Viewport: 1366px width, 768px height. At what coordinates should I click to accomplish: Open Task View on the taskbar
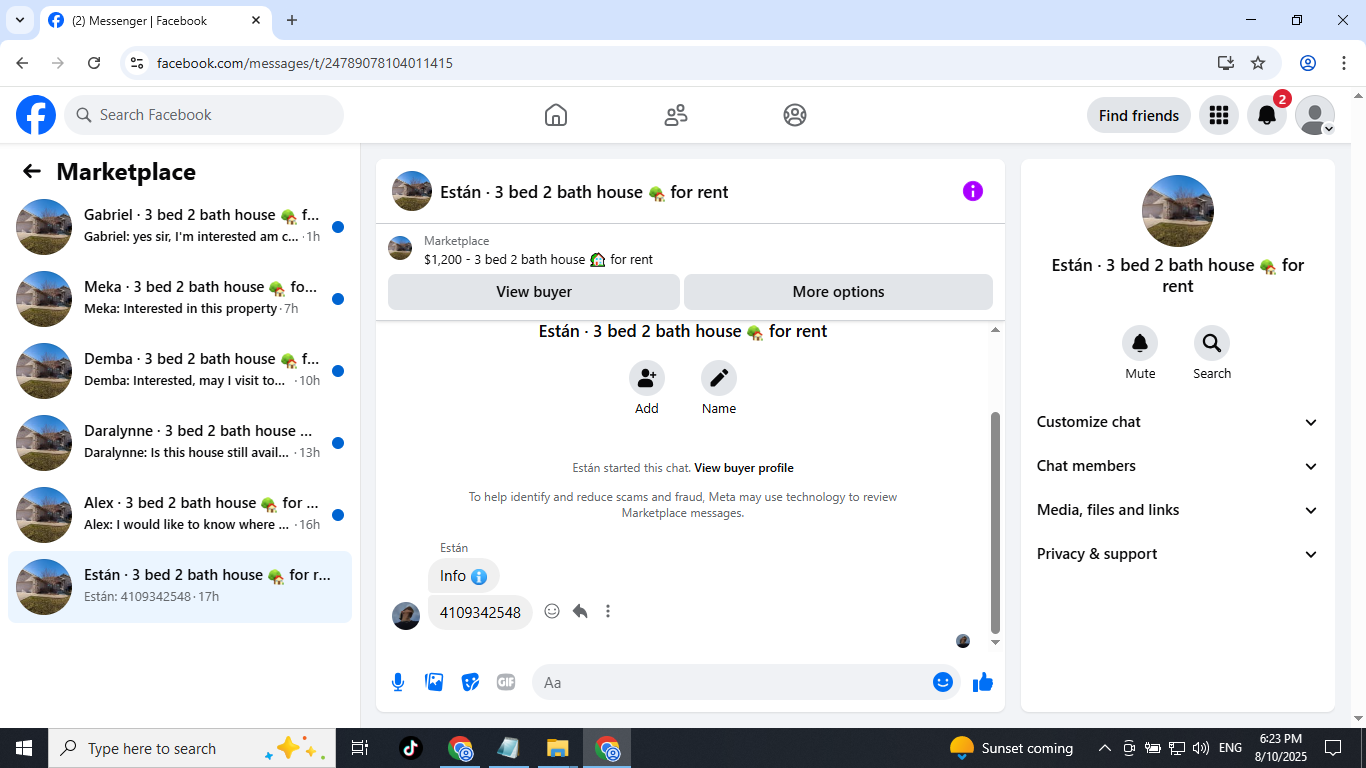click(x=360, y=748)
